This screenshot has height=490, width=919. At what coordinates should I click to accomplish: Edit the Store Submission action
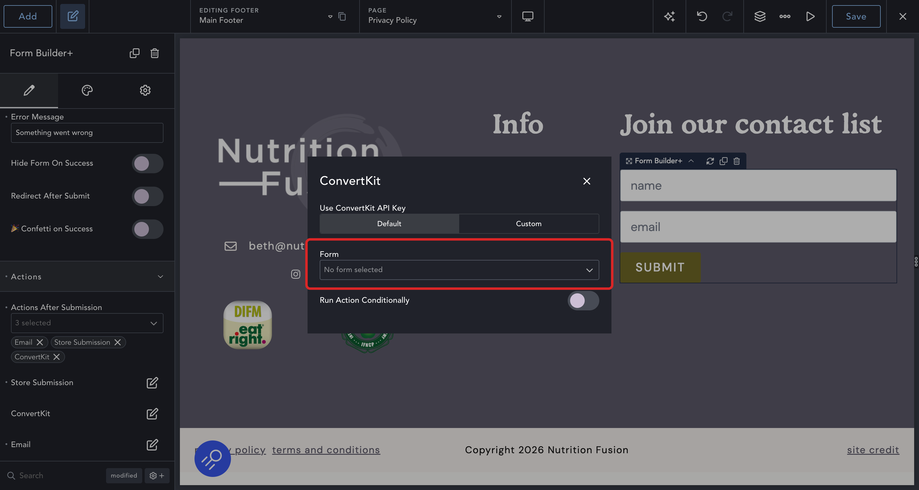152,383
